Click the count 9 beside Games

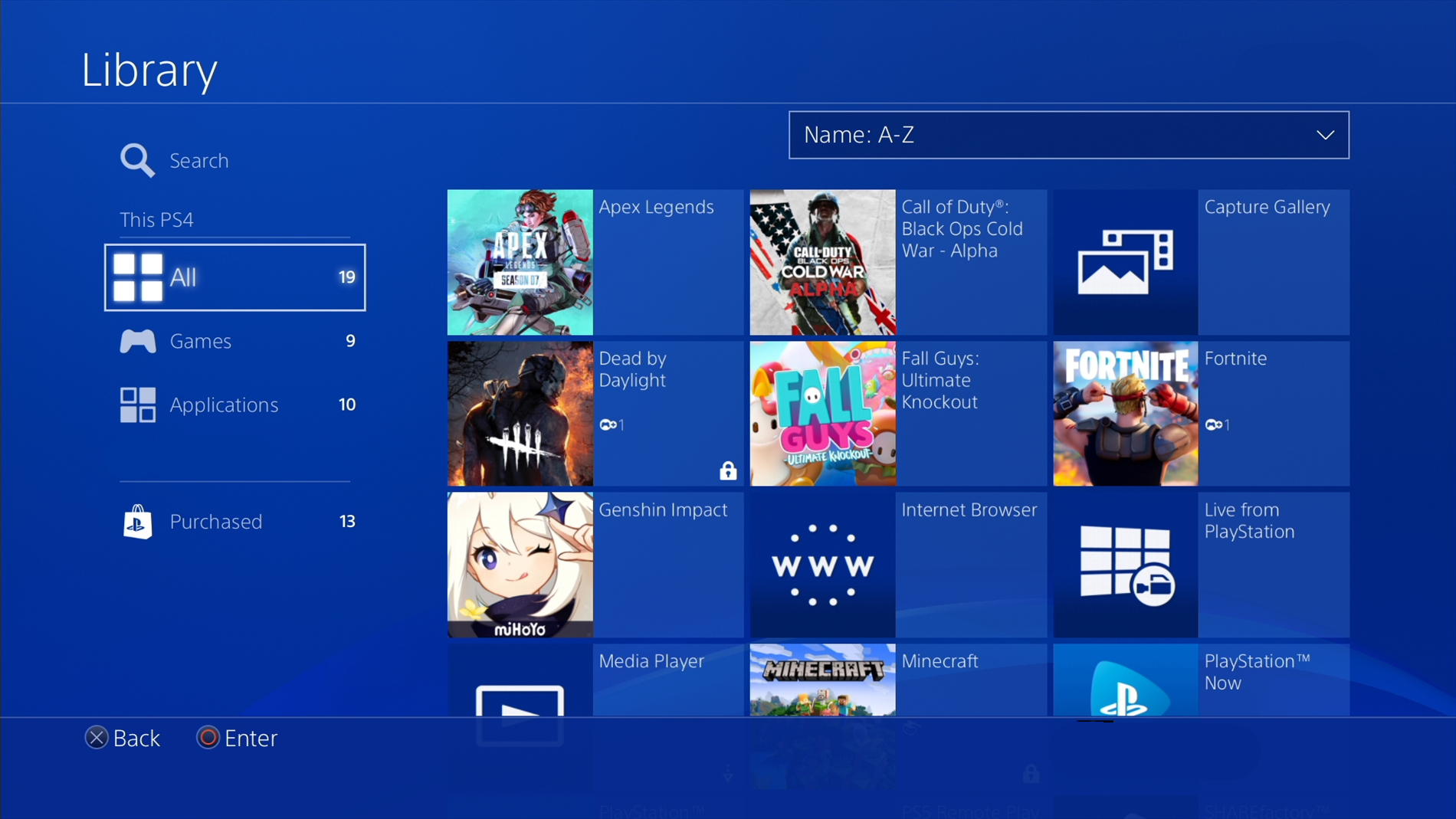tap(350, 341)
